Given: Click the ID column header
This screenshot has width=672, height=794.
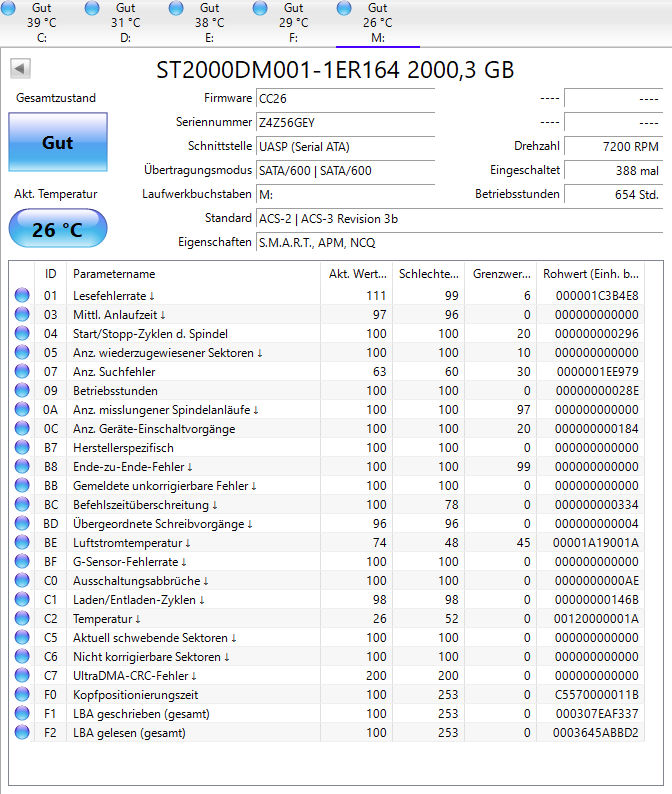Looking at the screenshot, I should coord(50,274).
